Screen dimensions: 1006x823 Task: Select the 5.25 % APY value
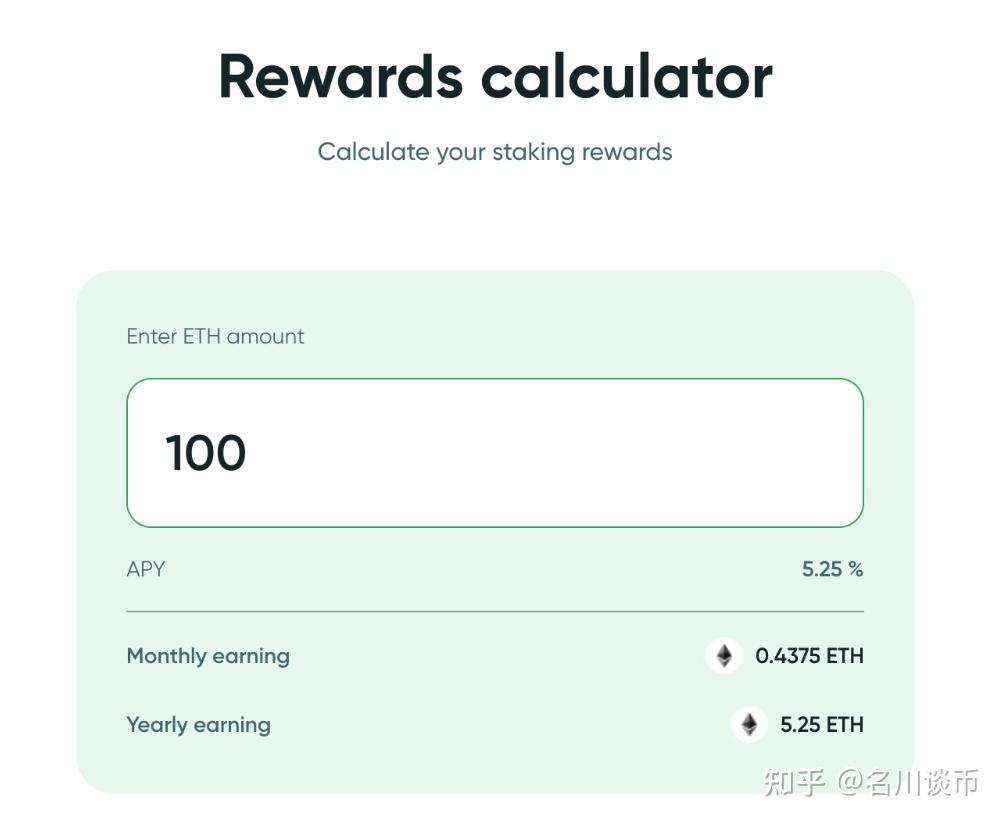click(832, 569)
